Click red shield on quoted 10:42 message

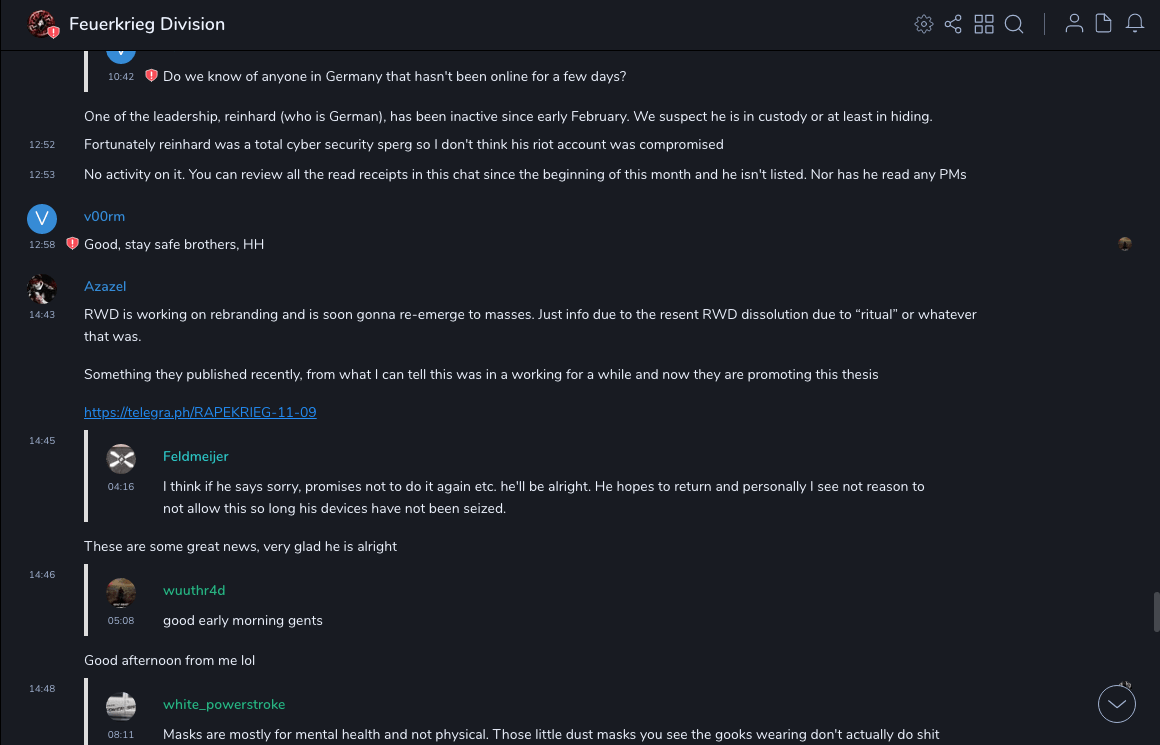click(x=151, y=76)
